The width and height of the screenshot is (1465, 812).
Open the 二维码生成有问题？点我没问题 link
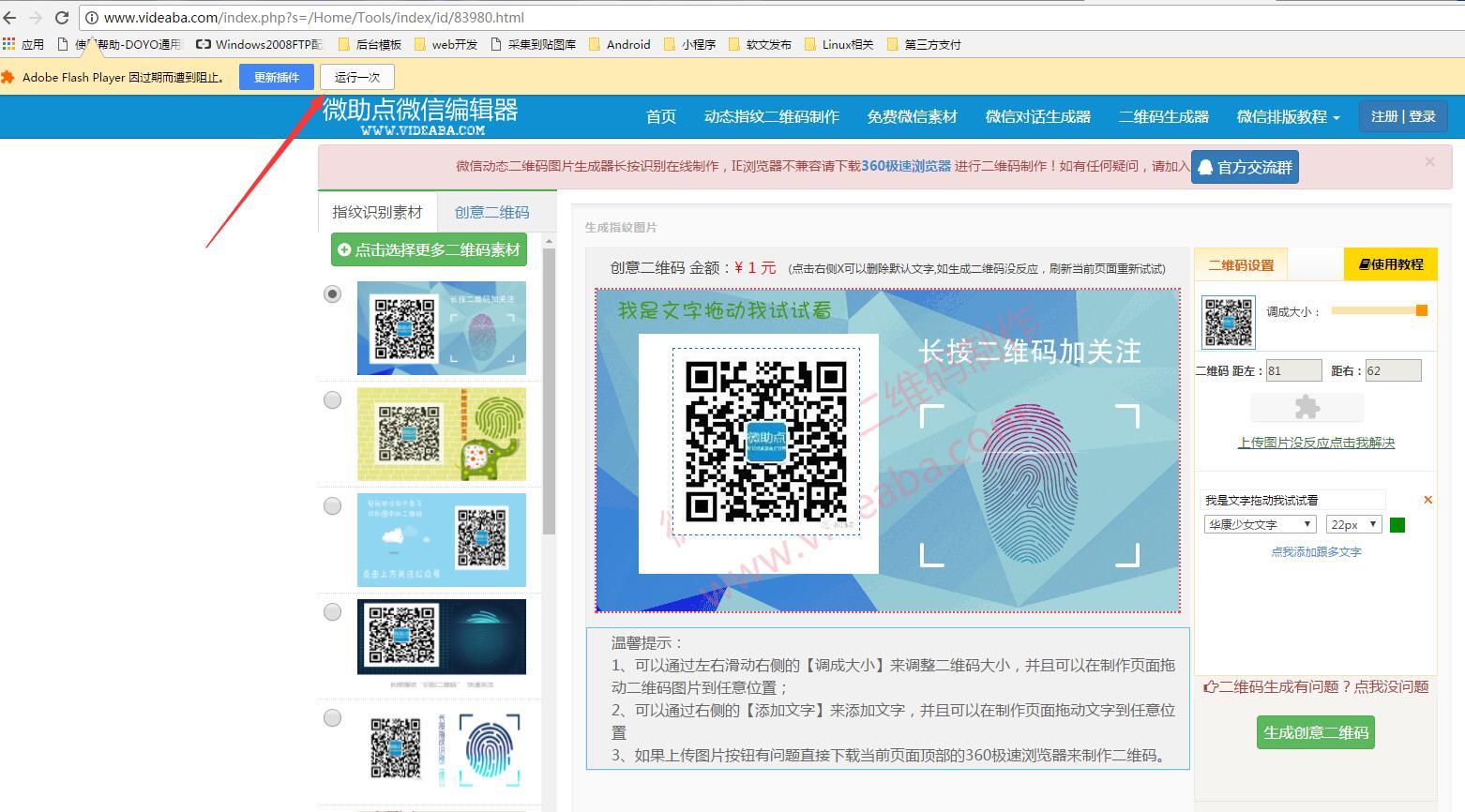(x=1316, y=687)
